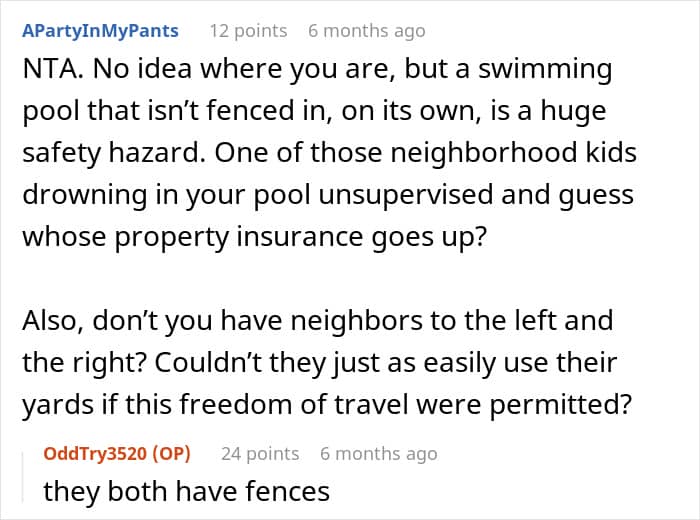This screenshot has height=520, width=700.
Task: Open the OP reply's "6 months ago" timestamp
Action: pyautogui.click(x=379, y=453)
